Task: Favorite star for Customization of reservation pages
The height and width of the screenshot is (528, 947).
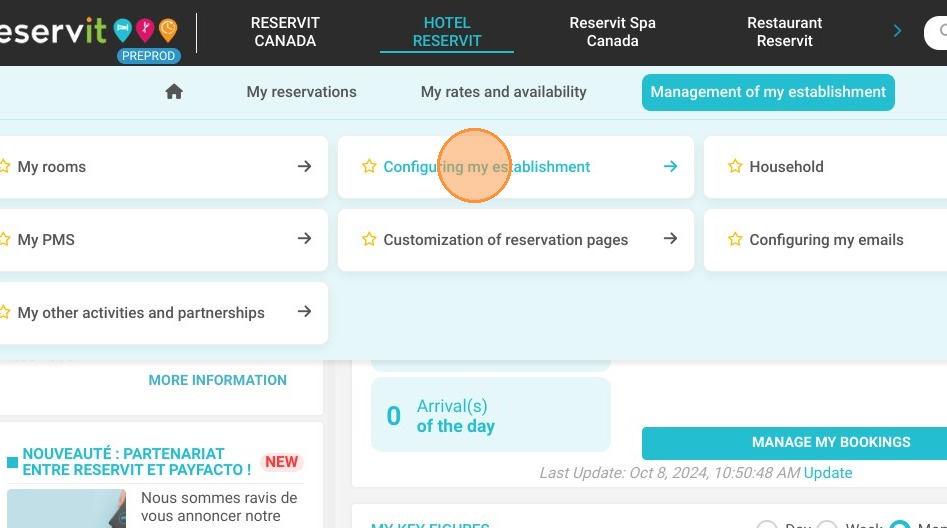Action: coord(369,239)
